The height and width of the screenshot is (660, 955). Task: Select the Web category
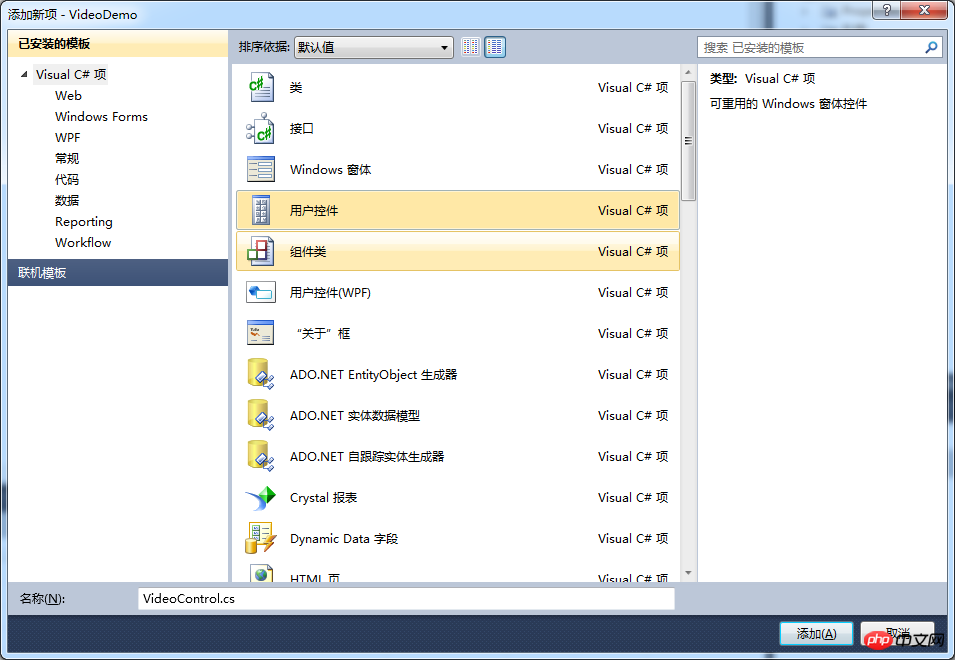point(68,96)
